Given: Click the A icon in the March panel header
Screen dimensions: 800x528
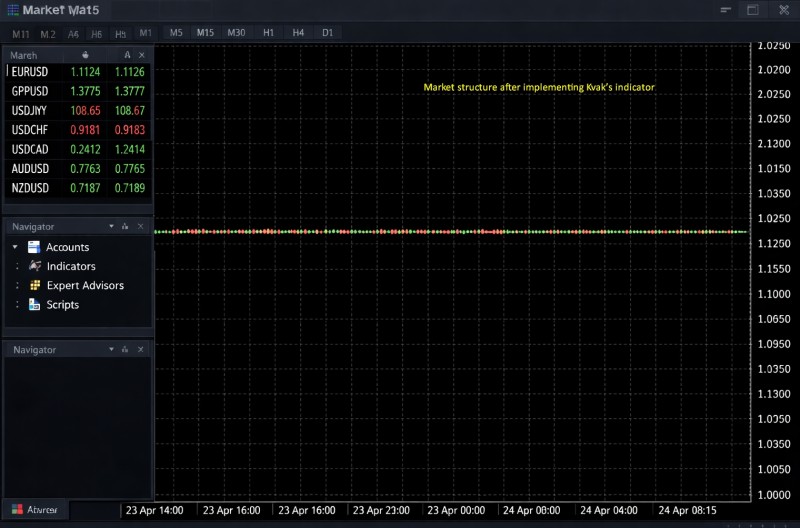Looking at the screenshot, I should pyautogui.click(x=127, y=55).
